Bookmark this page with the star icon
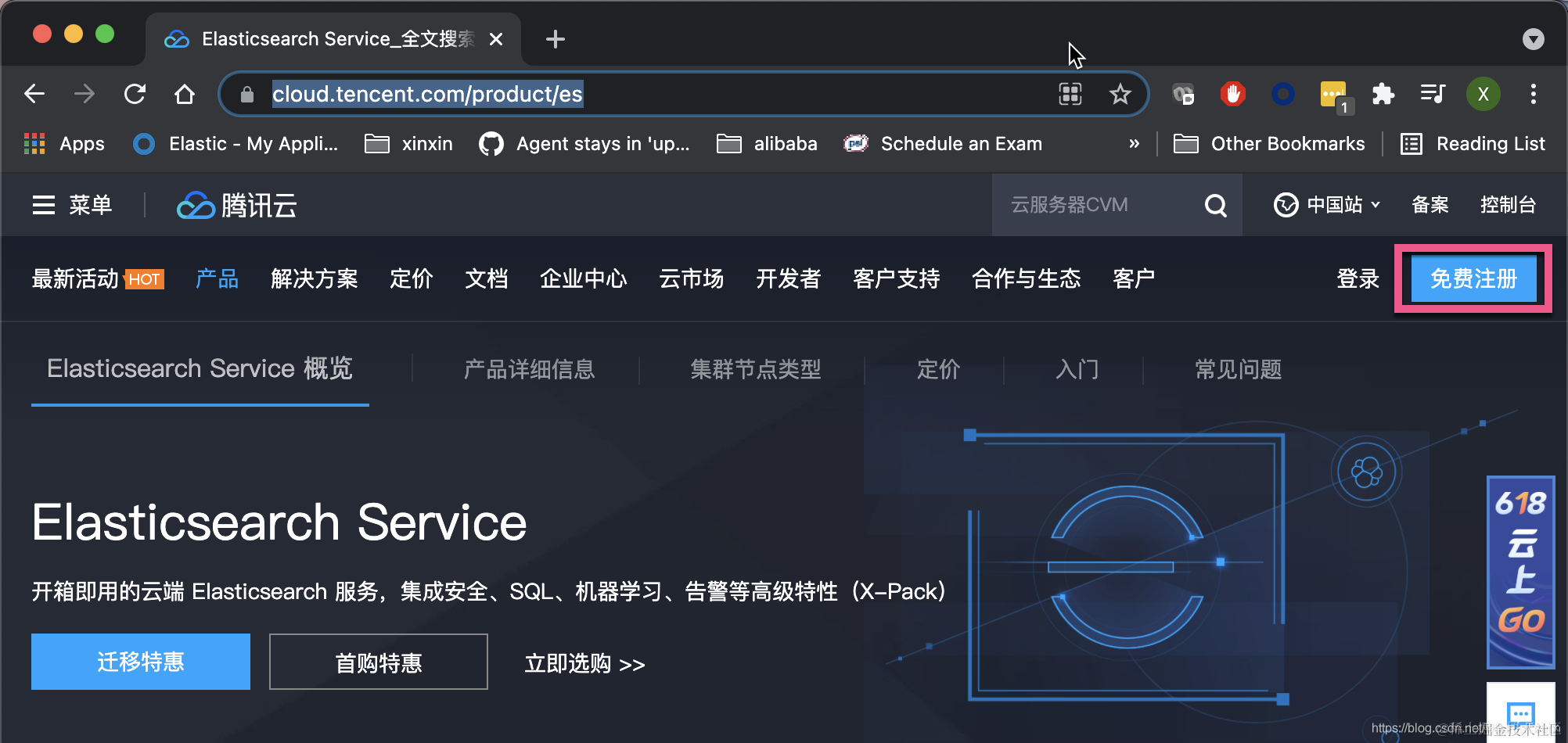1568x743 pixels. (x=1120, y=94)
